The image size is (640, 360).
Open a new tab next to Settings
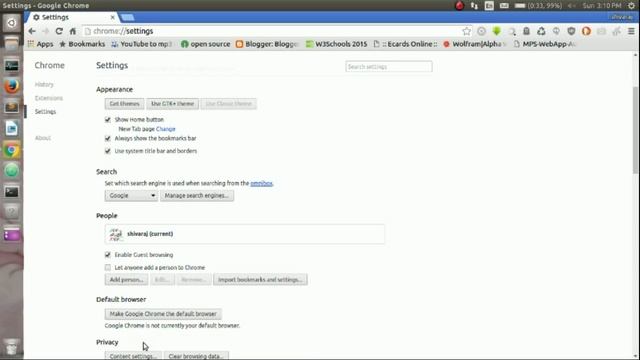click(x=127, y=17)
